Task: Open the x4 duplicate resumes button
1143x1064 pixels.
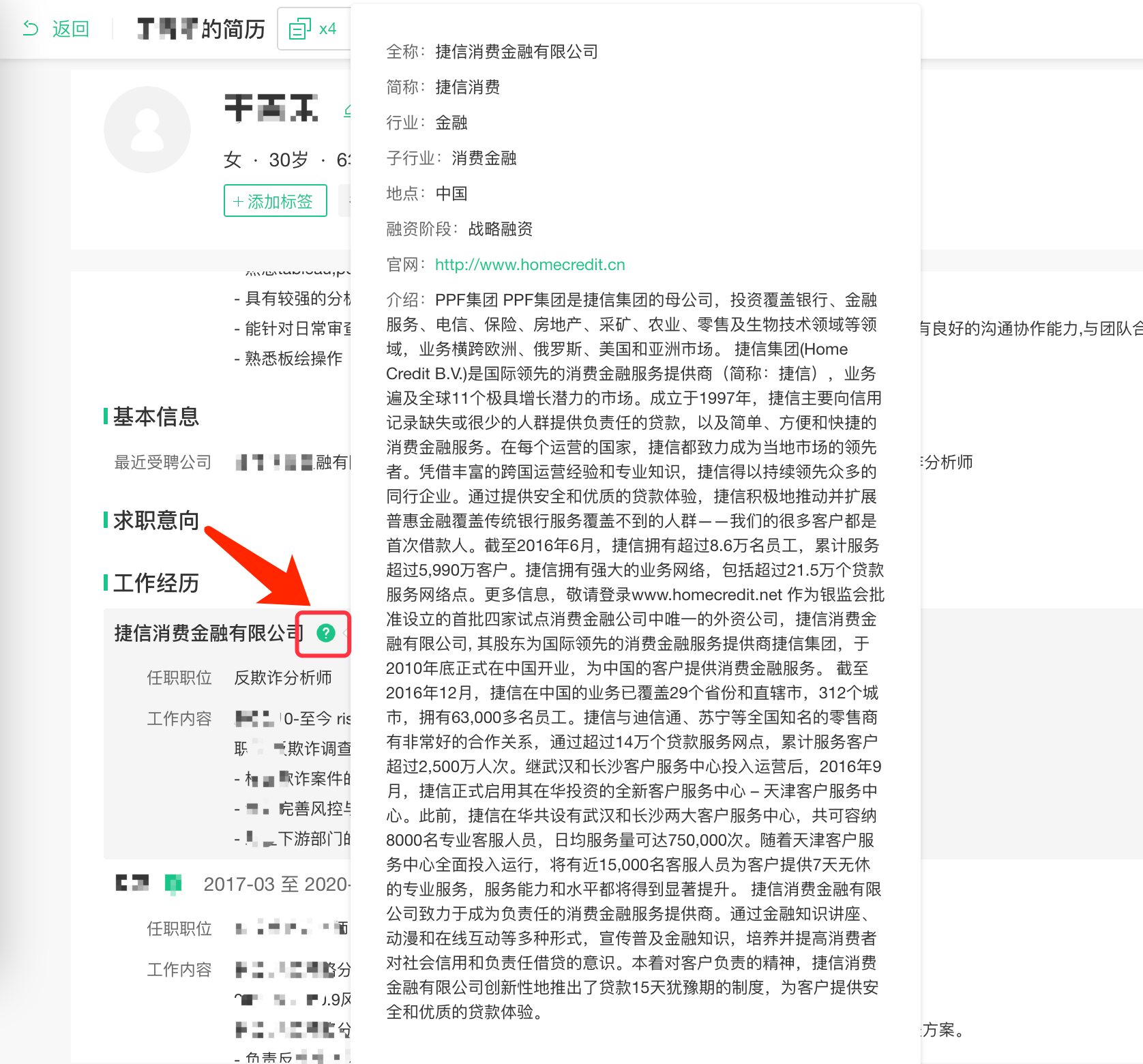Action: click(x=314, y=29)
